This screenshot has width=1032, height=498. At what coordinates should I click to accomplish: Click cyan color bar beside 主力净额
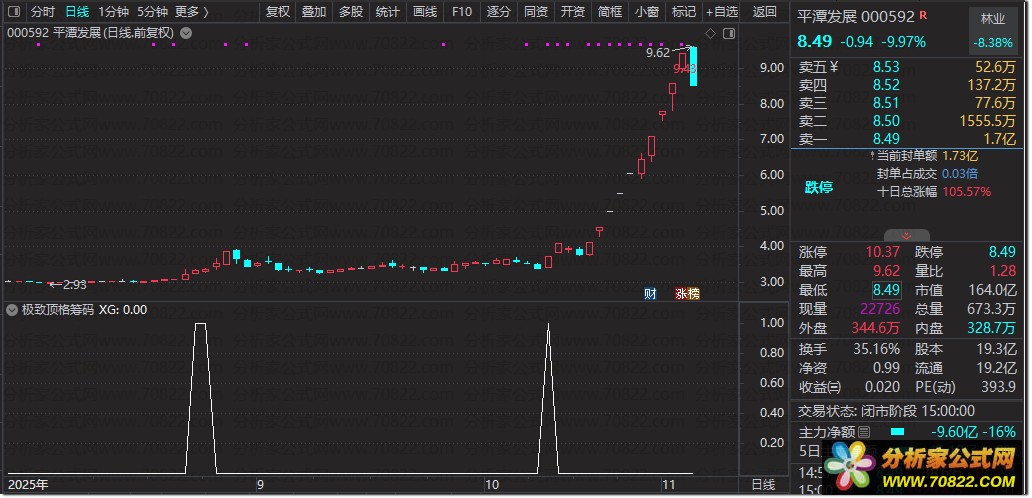(x=897, y=432)
